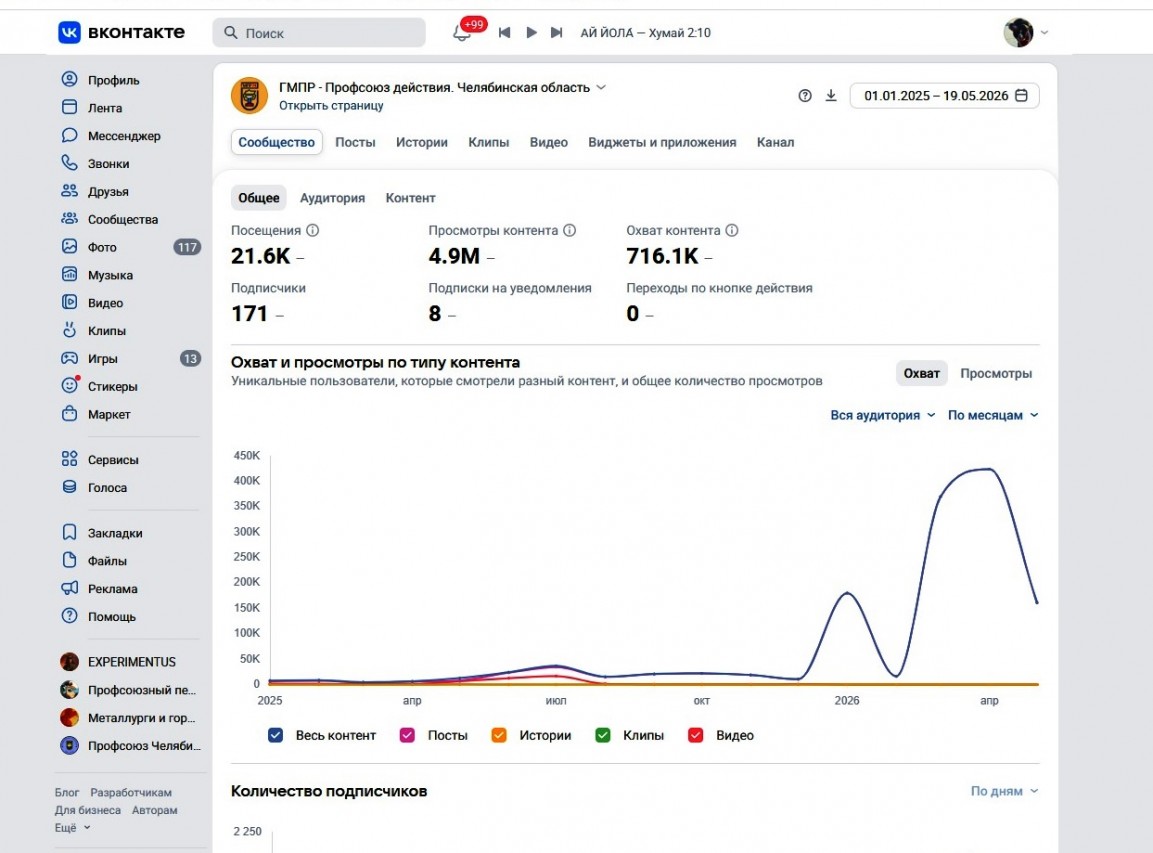Click info icon next to Посещения
1153x853 pixels.
coord(313,230)
